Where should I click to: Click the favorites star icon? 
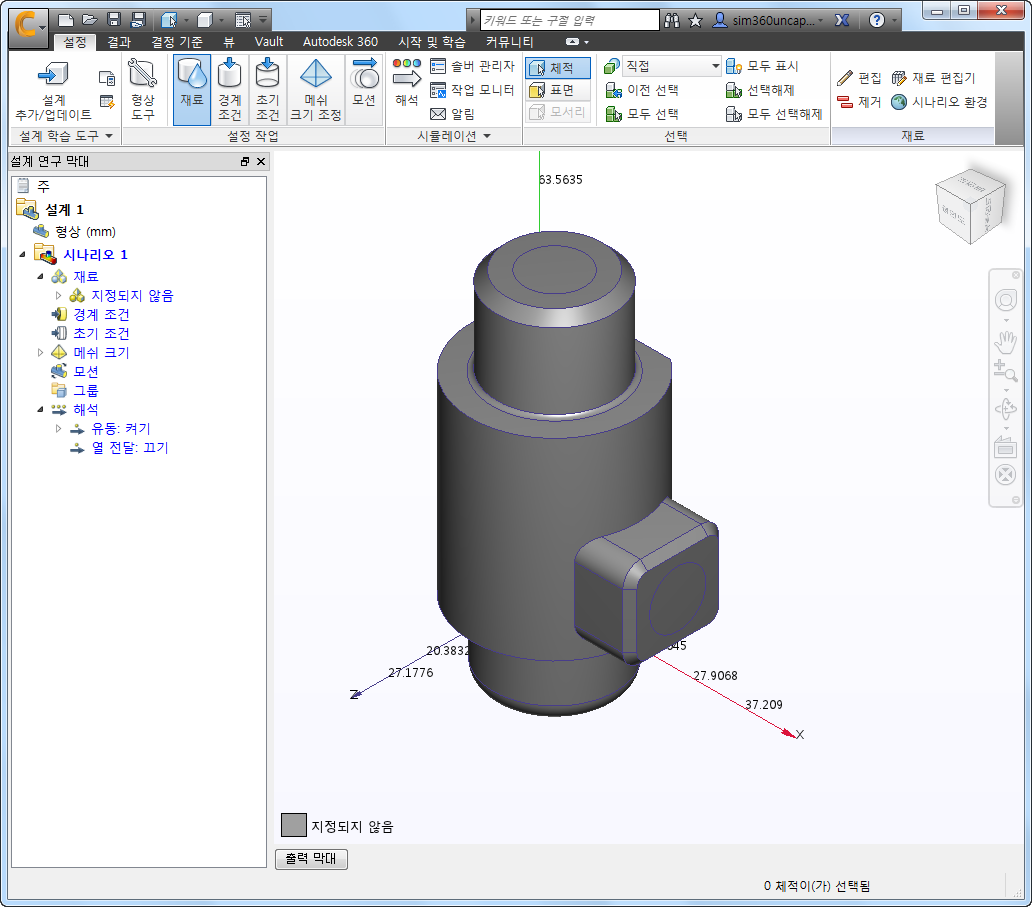pos(695,20)
